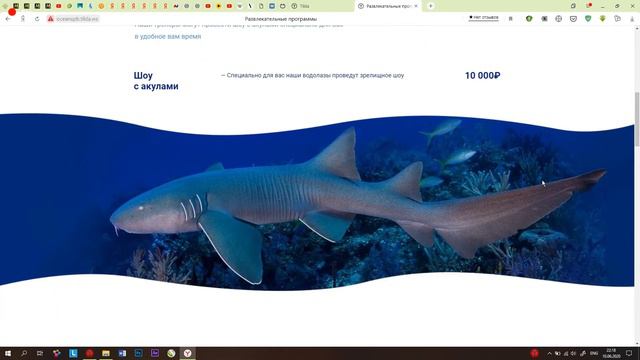Image resolution: width=640 pixels, height=360 pixels.
Task: Open the volume control in system tray
Action: point(573,353)
